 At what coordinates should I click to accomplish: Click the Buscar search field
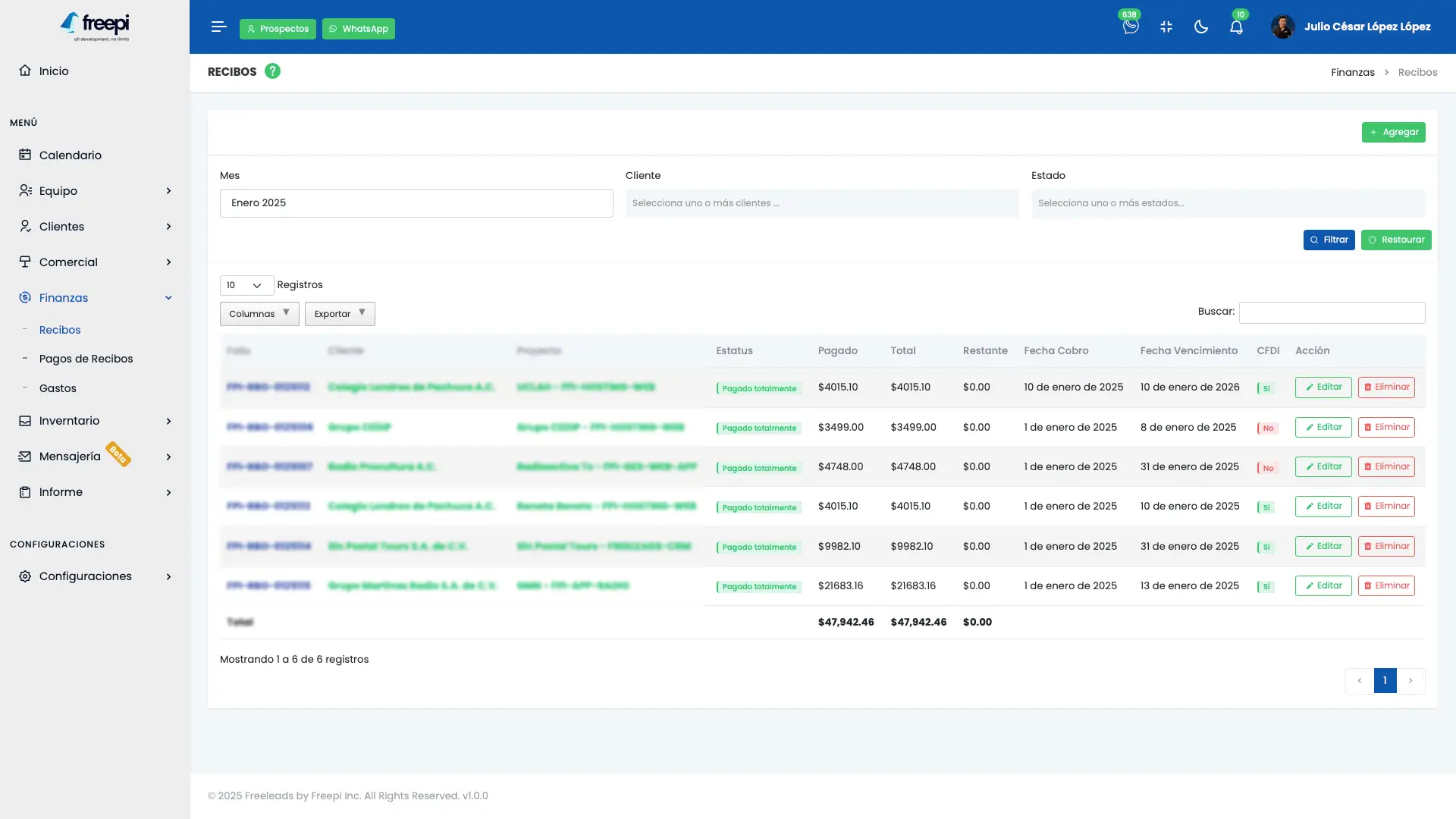click(x=1331, y=312)
